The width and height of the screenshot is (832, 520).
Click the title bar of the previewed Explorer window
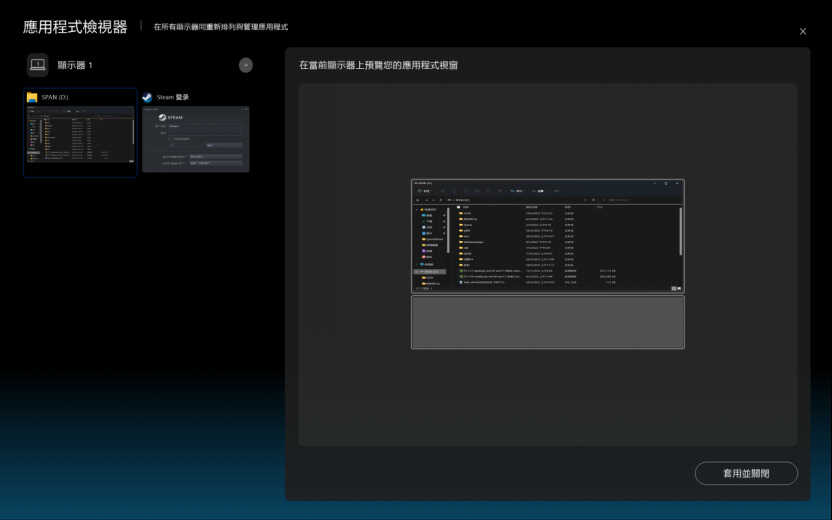[530, 183]
